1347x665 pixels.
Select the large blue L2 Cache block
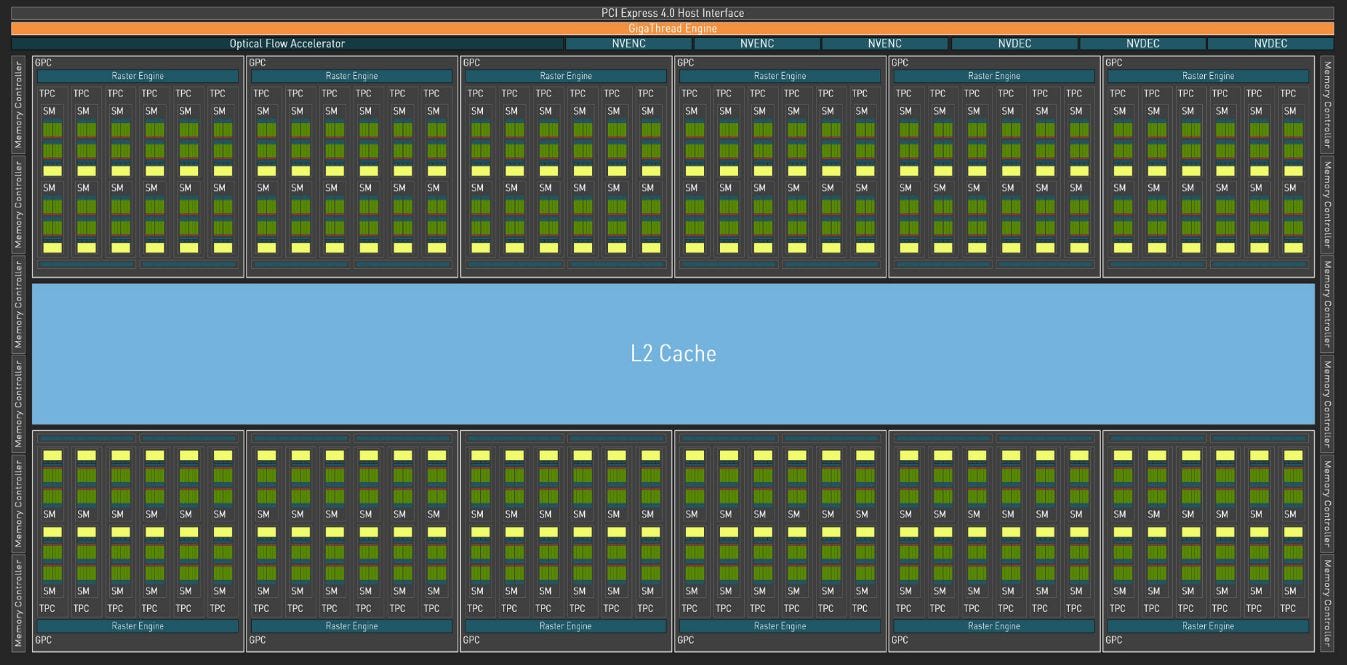[673, 353]
